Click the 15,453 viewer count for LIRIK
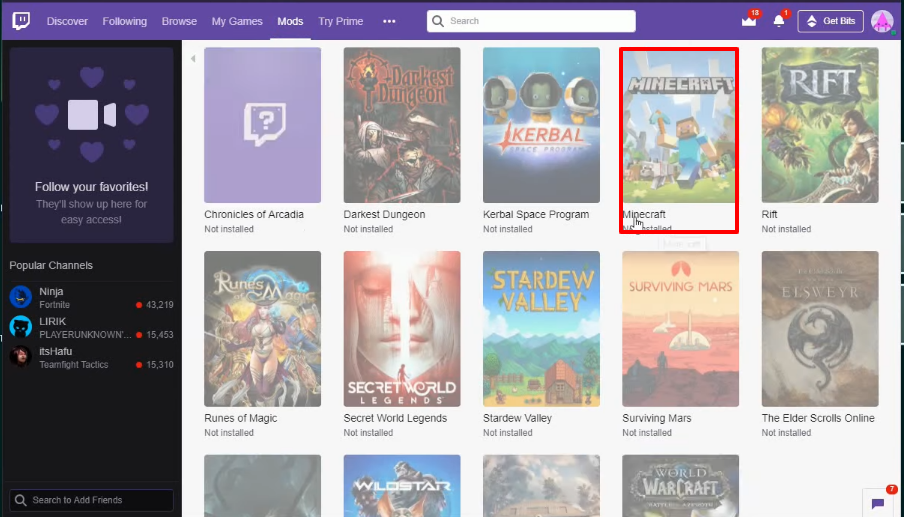The image size is (904, 517). coord(160,335)
